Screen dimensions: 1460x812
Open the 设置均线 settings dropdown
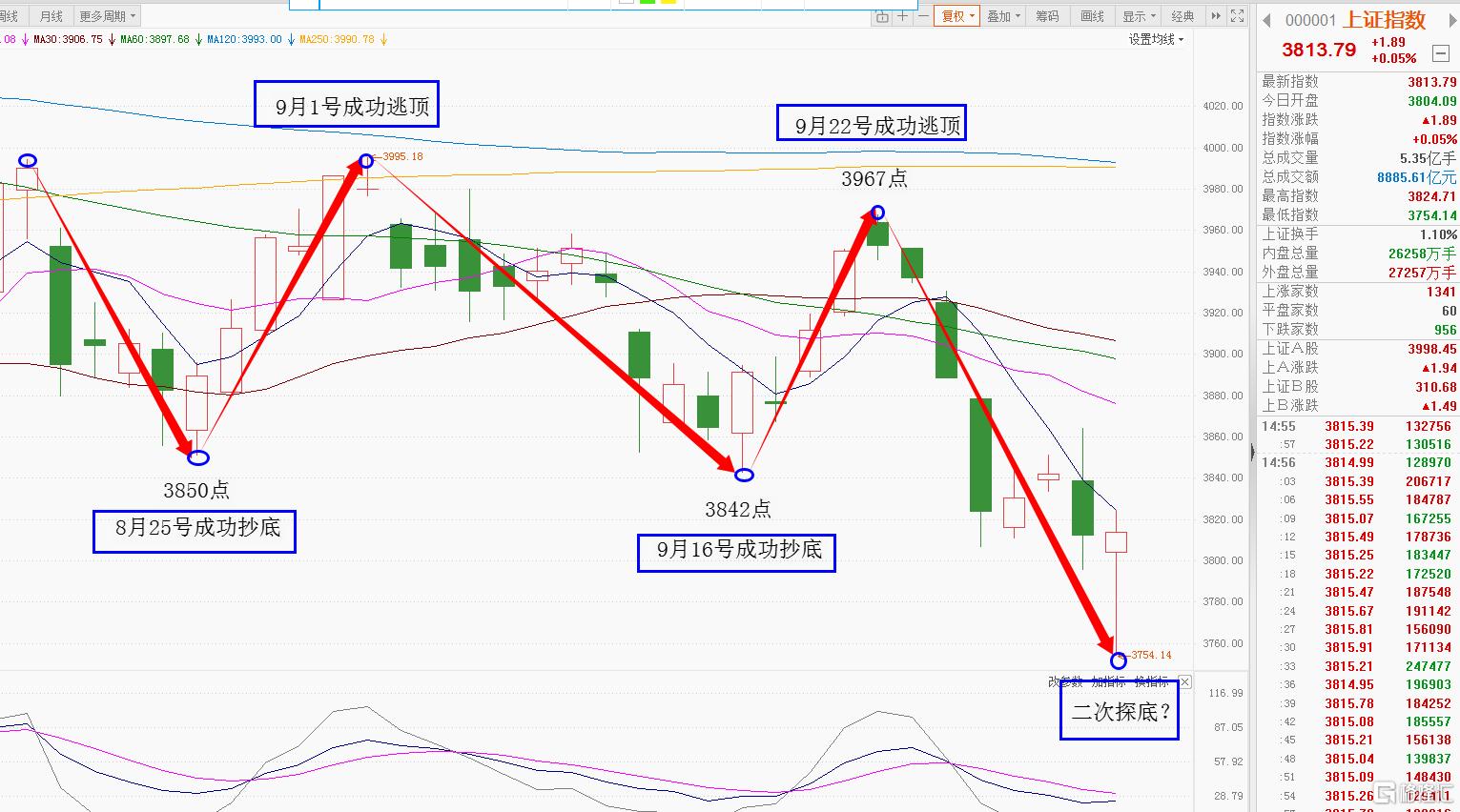tap(1156, 39)
